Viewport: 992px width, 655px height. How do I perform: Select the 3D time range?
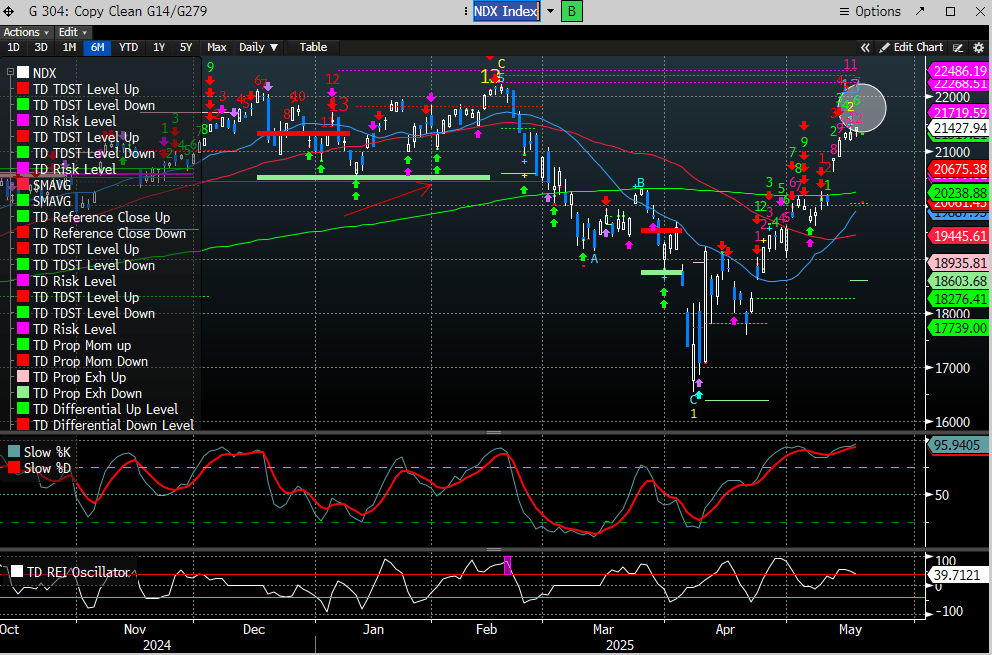click(41, 47)
